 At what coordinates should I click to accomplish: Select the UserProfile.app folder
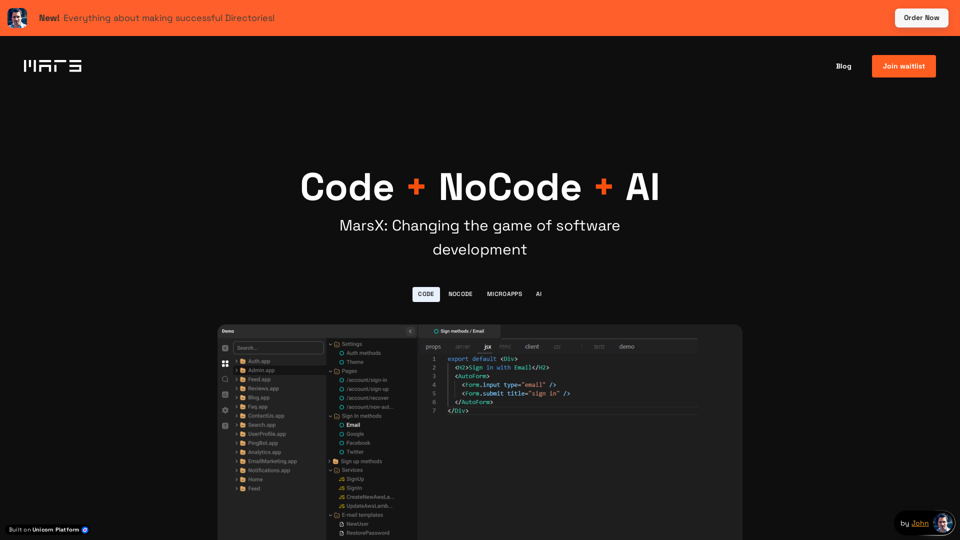pos(267,434)
